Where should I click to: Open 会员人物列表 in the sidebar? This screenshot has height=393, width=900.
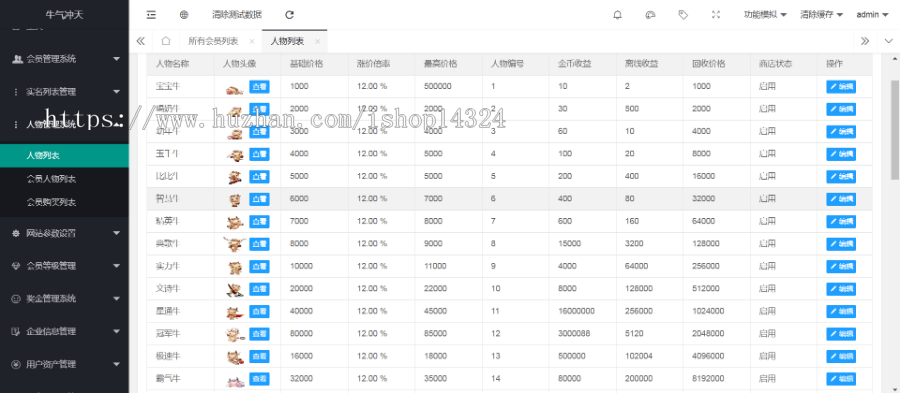64,179
